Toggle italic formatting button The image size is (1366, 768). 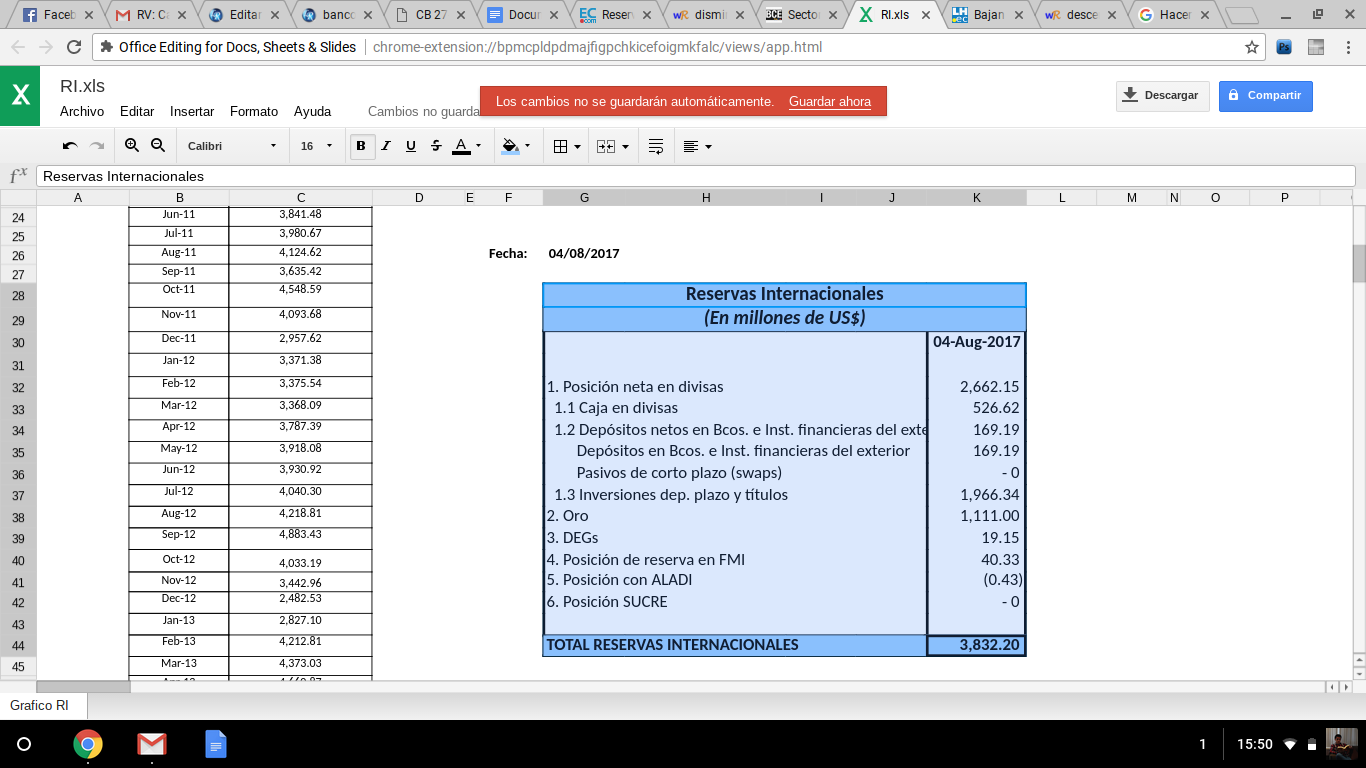pyautogui.click(x=386, y=146)
